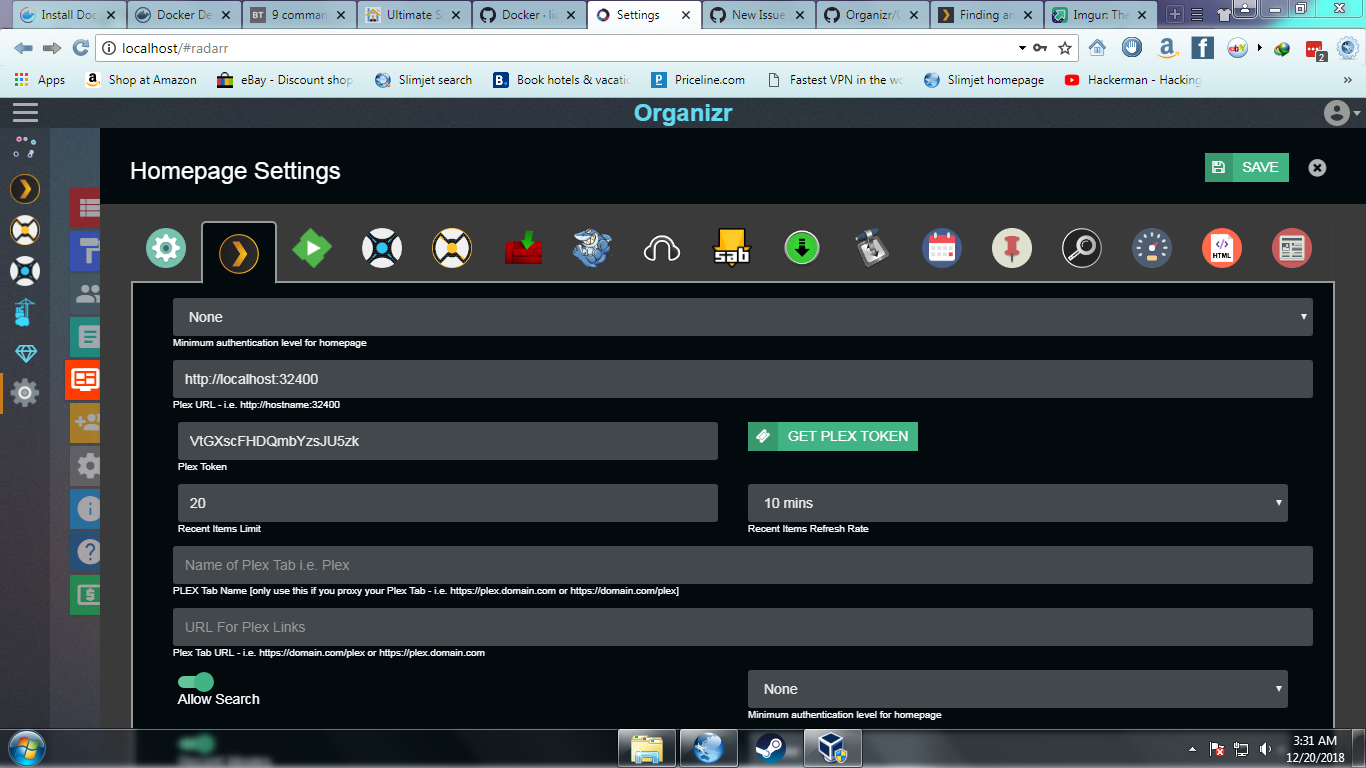This screenshot has width=1366, height=768.
Task: Open the speedtest gauge settings tab
Action: coord(1151,249)
